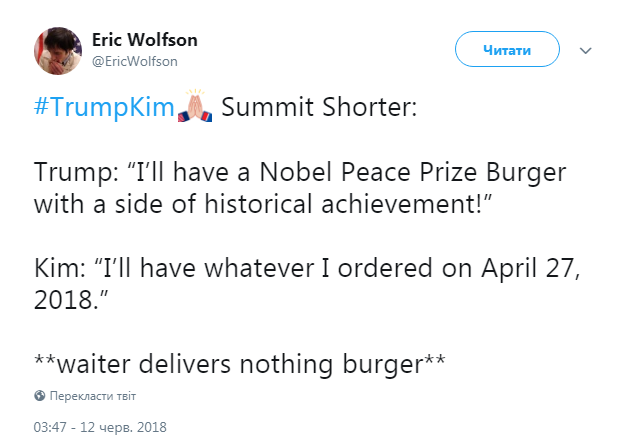Click the time '03:47' in the timestamp
628x443 pixels.
tap(50, 427)
